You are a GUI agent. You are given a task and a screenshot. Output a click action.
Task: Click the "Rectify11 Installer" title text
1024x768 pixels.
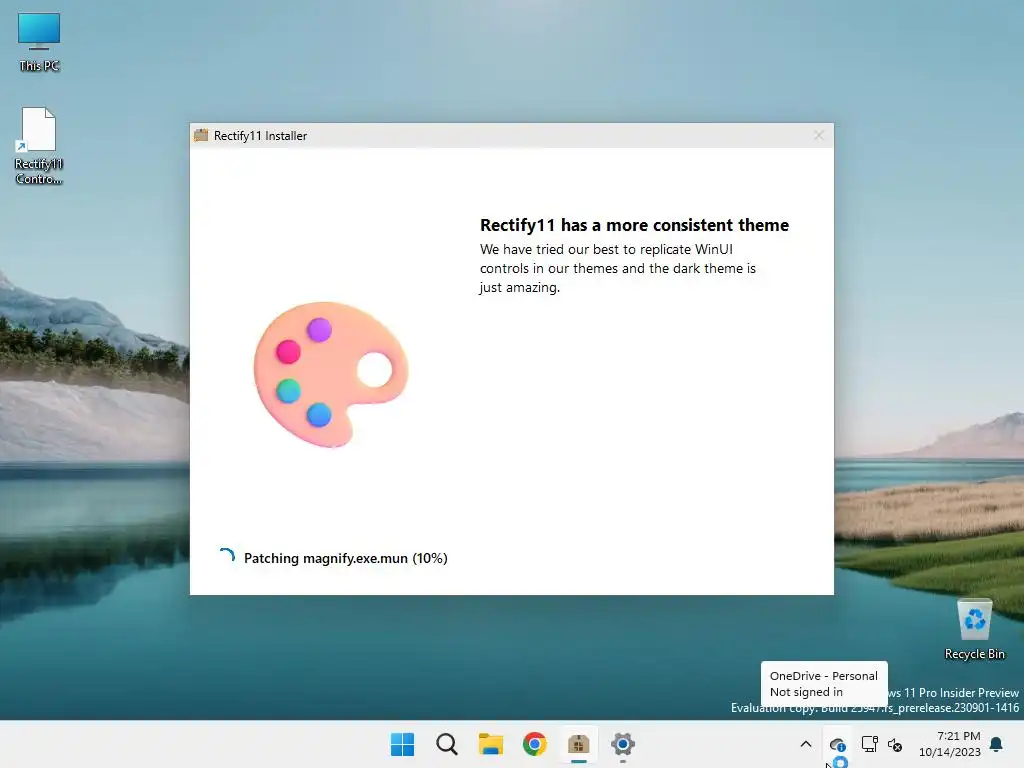260,136
